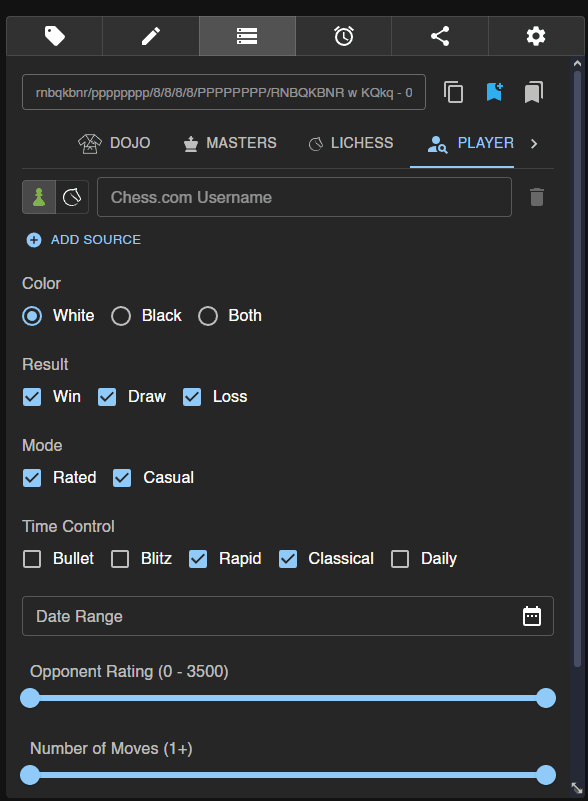Open the Tags panel icon
The width and height of the screenshot is (588, 801).
[55, 36]
